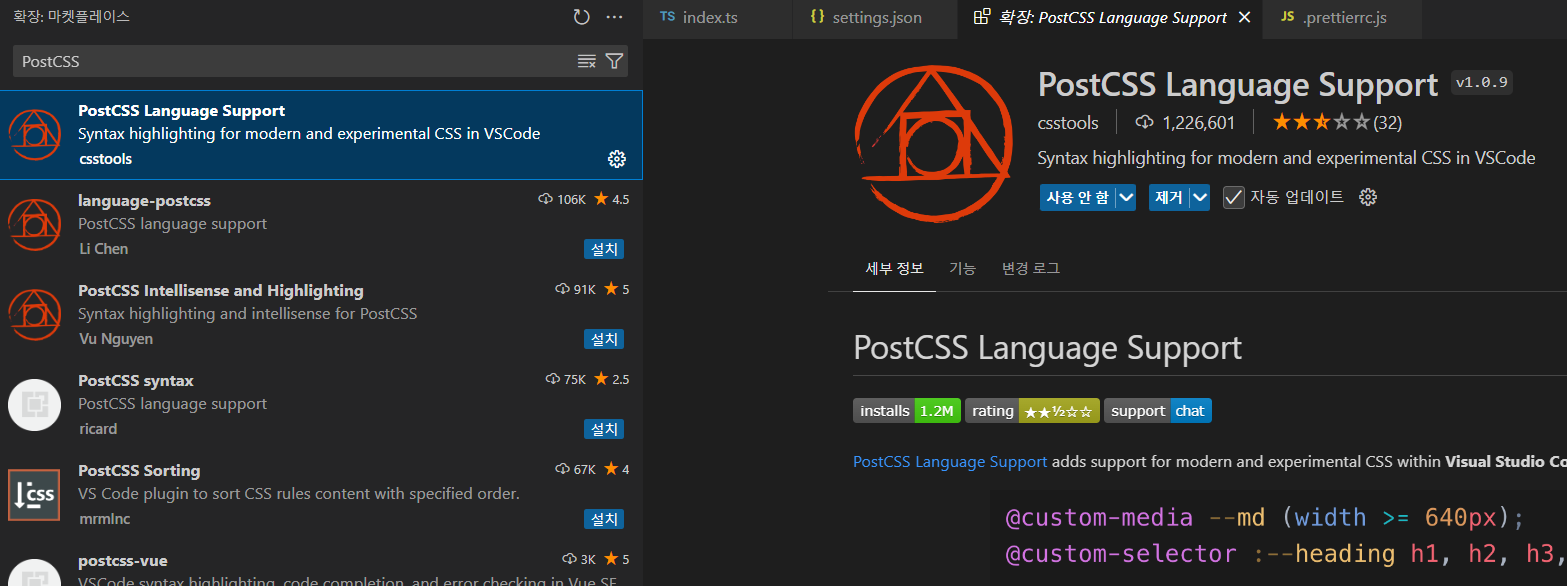Install PostCSS Intellisense and Highlighting
This screenshot has height=586, width=1567.
pyautogui.click(x=604, y=339)
